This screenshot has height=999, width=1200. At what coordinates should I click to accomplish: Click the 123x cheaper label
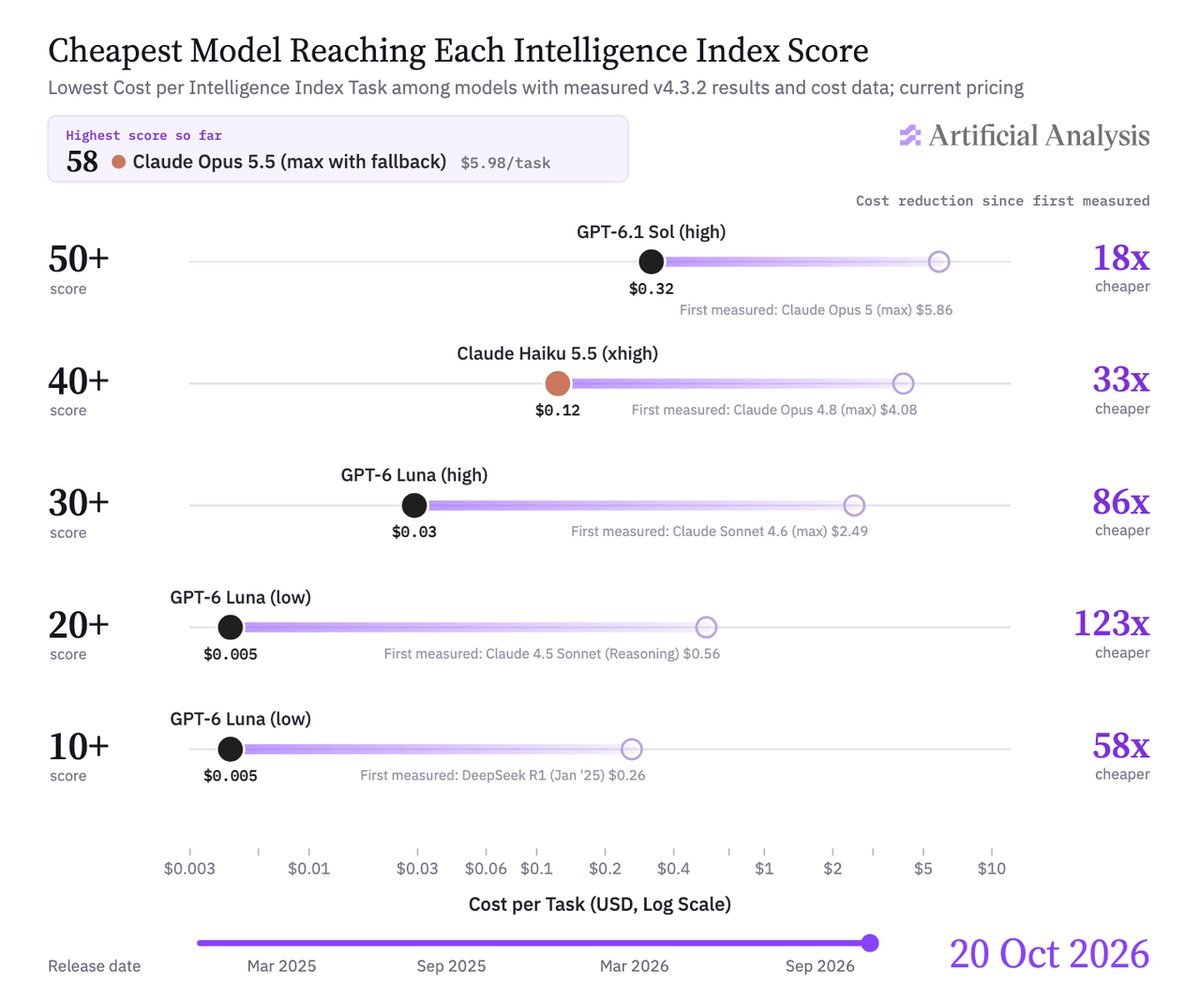1112,634
